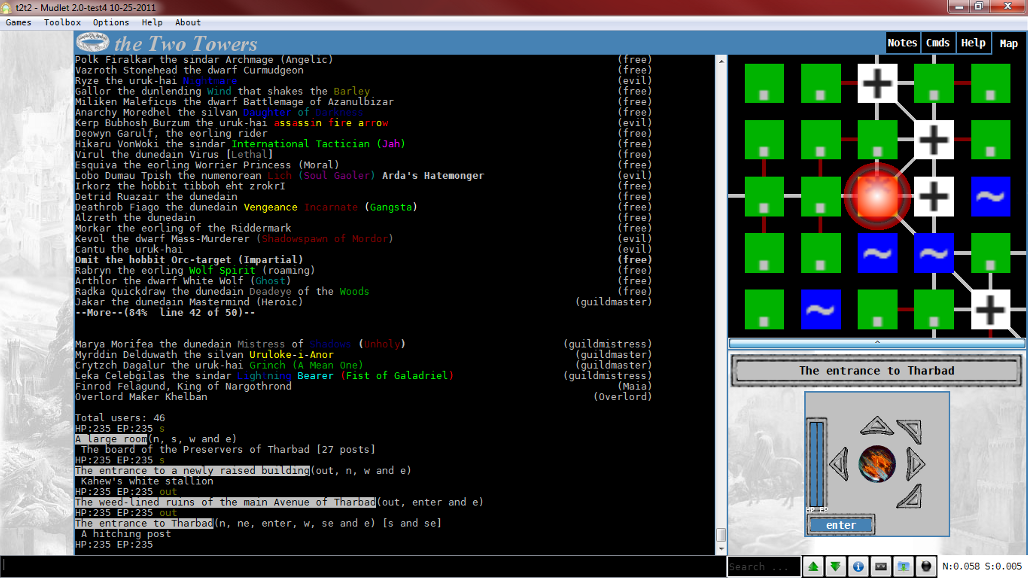
Task: Click the 'Overlord Maker Khelban' line
Action: pyautogui.click(x=141, y=396)
